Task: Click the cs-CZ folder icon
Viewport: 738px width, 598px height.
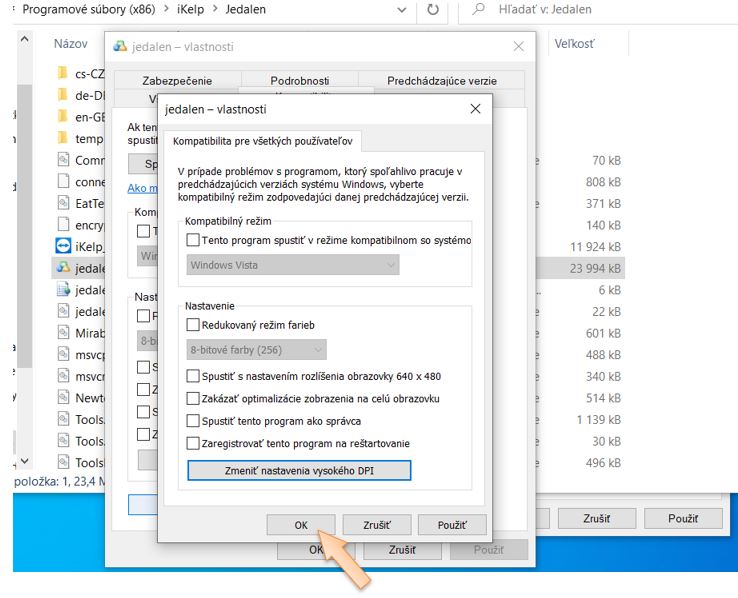Action: 63,73
